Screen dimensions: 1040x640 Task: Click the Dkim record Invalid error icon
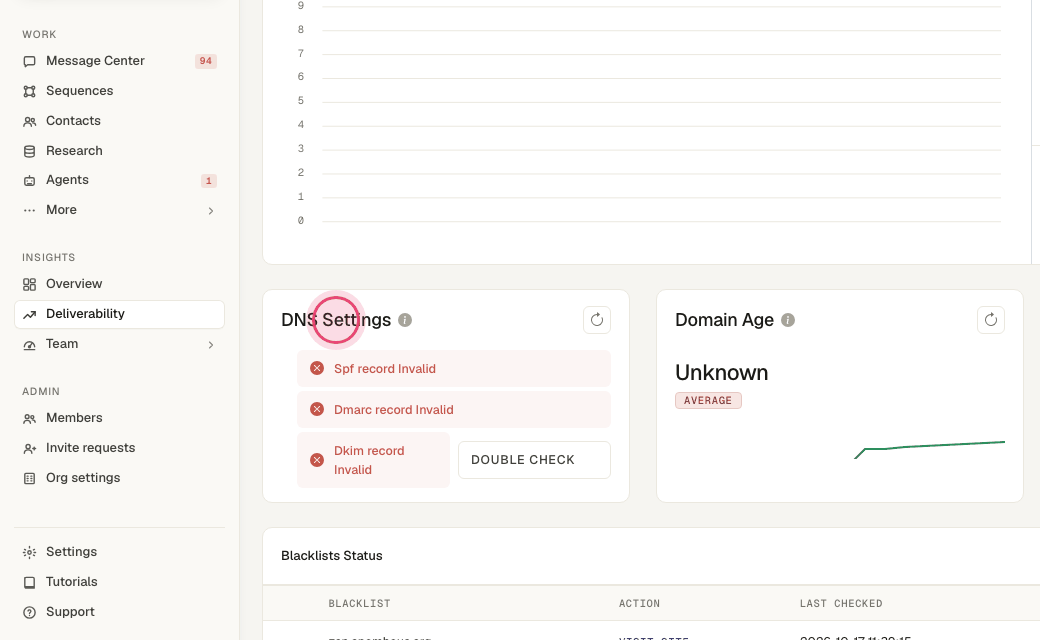pos(317,460)
